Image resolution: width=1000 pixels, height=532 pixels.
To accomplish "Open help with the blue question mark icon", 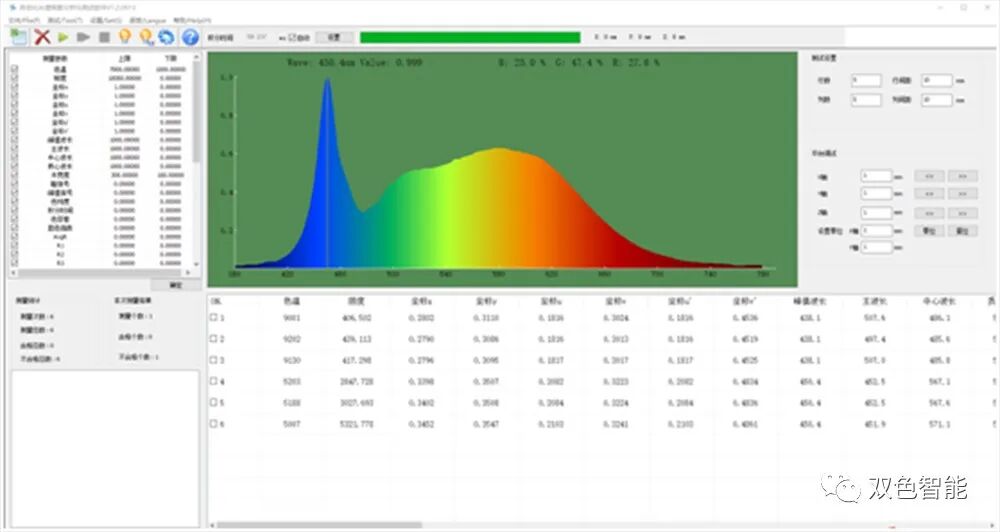I will 190,37.
